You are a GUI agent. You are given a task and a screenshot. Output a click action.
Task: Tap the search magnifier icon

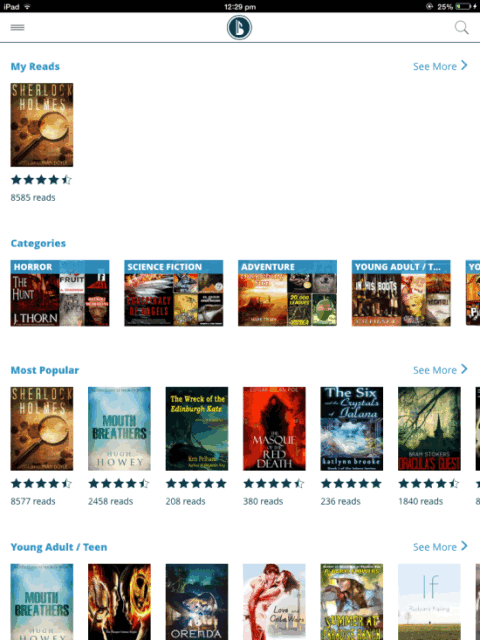(x=462, y=28)
